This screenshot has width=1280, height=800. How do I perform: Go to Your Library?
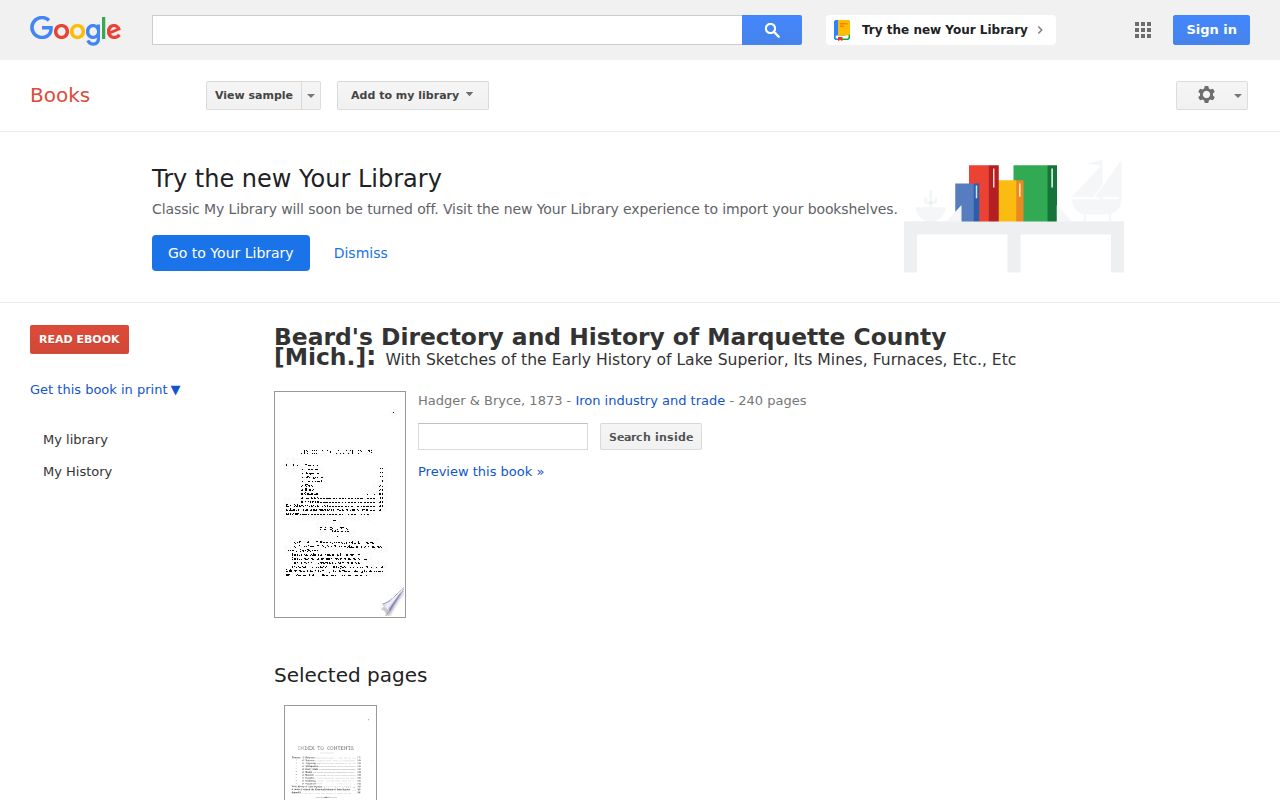pos(231,253)
